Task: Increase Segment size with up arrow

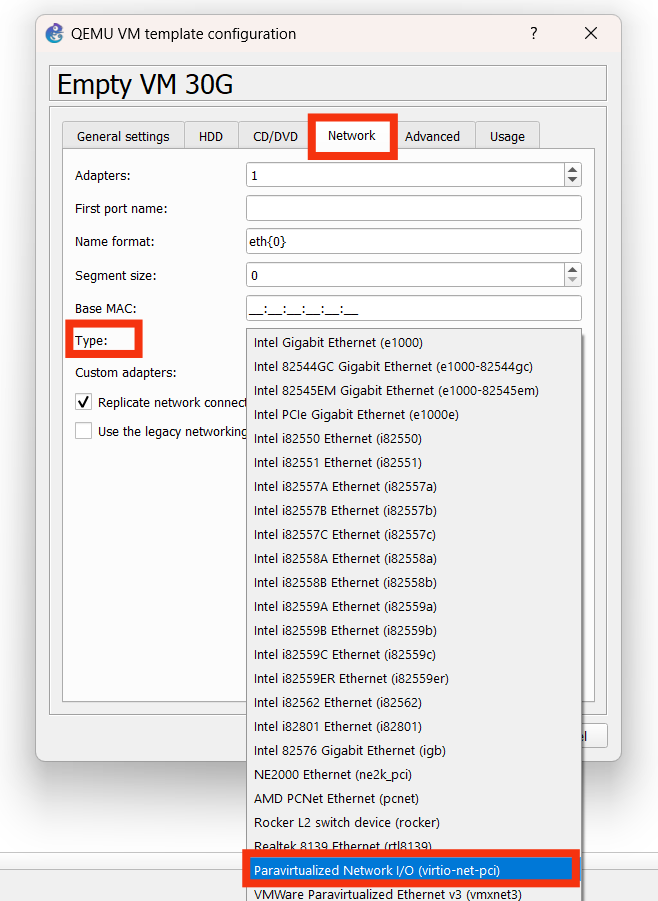Action: 572,269
